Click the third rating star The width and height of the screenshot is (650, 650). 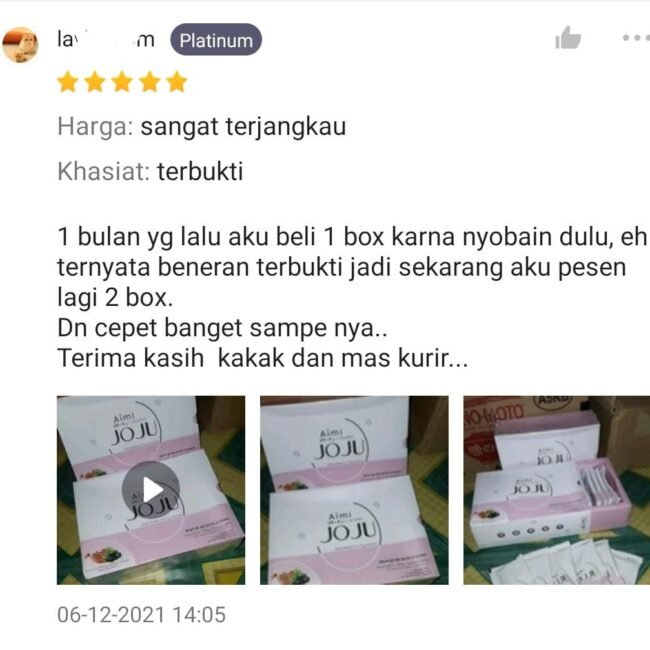click(122, 82)
